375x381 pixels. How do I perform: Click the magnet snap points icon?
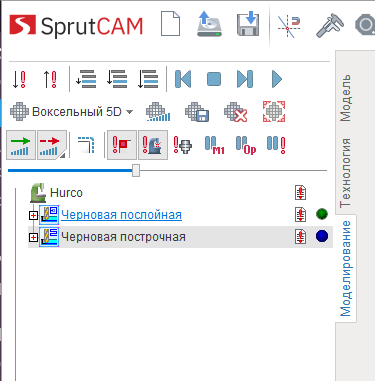click(289, 25)
